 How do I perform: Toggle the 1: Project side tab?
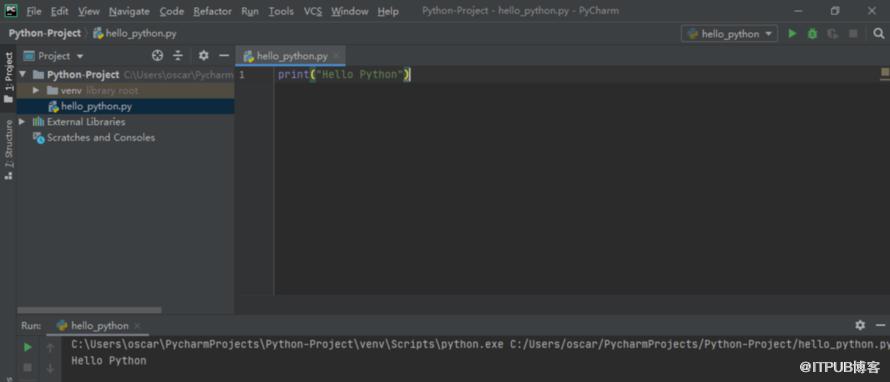pyautogui.click(x=8, y=78)
